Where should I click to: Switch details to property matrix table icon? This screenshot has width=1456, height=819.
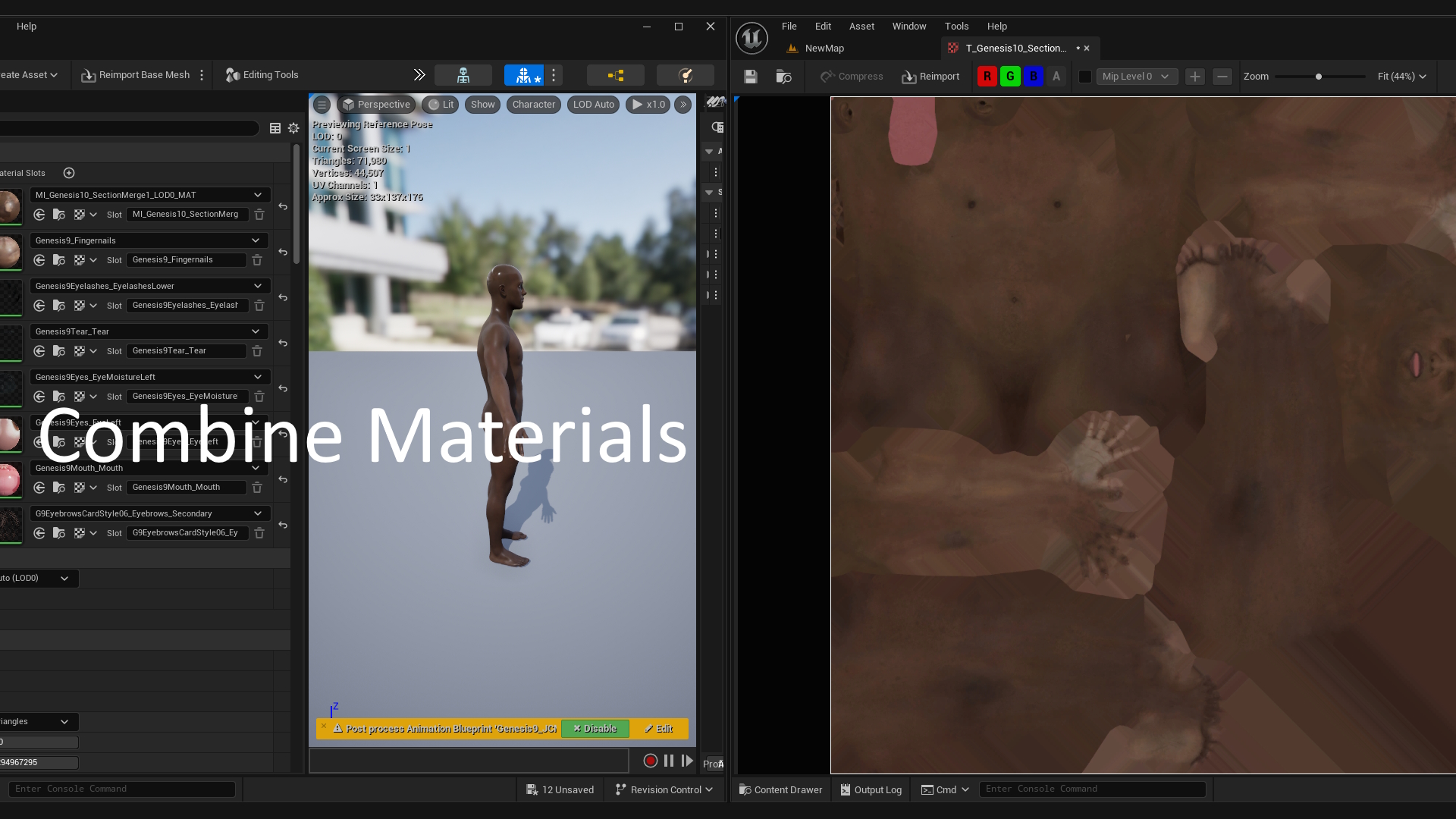click(x=275, y=128)
